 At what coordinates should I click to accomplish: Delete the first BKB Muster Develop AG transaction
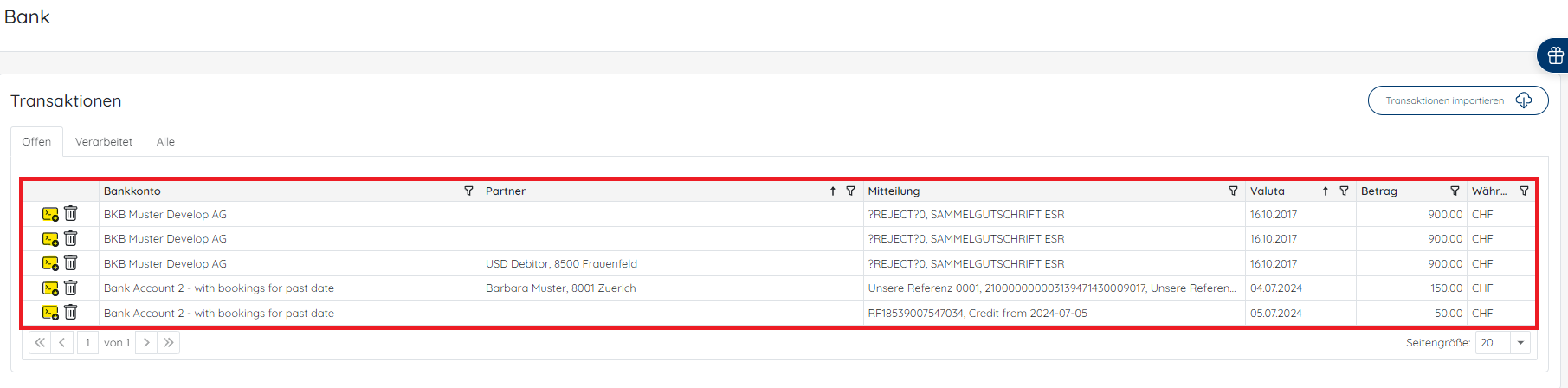(x=71, y=213)
